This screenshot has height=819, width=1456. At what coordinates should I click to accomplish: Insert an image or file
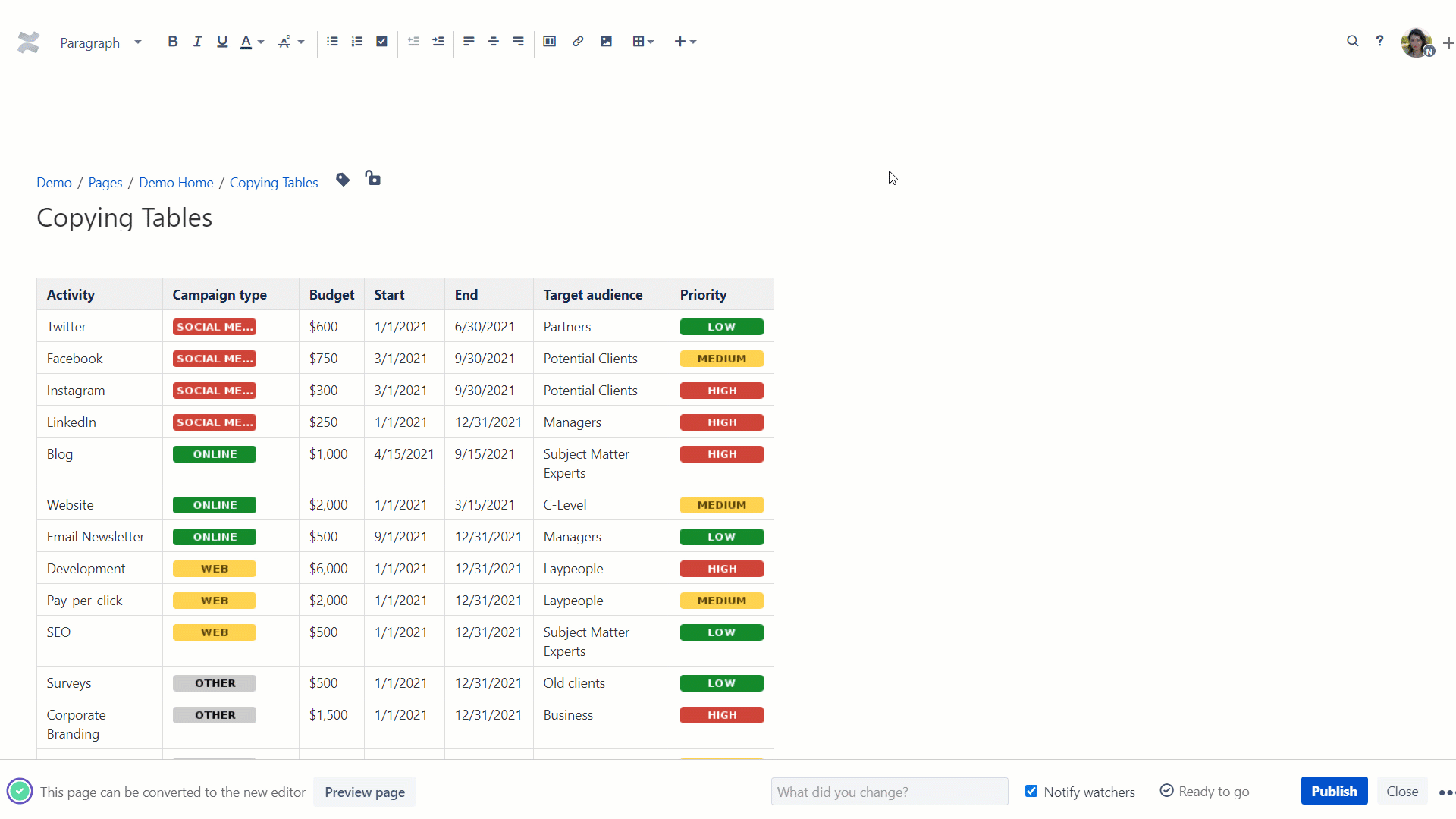tap(606, 42)
